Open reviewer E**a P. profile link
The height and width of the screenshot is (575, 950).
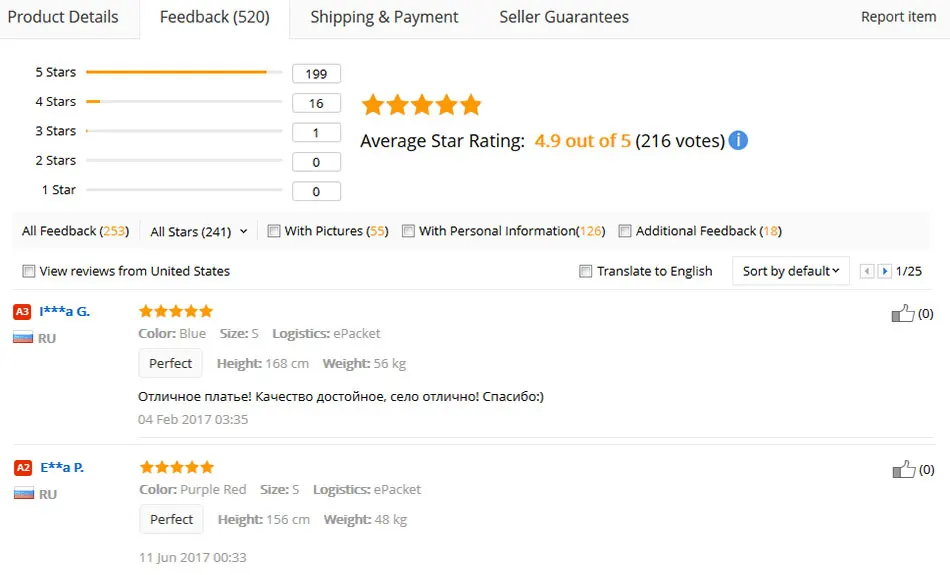(62, 467)
